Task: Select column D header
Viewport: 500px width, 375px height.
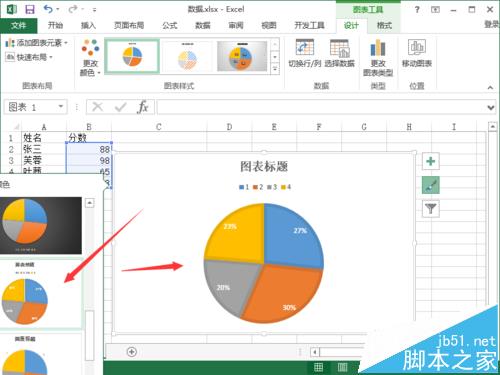Action: [229, 127]
